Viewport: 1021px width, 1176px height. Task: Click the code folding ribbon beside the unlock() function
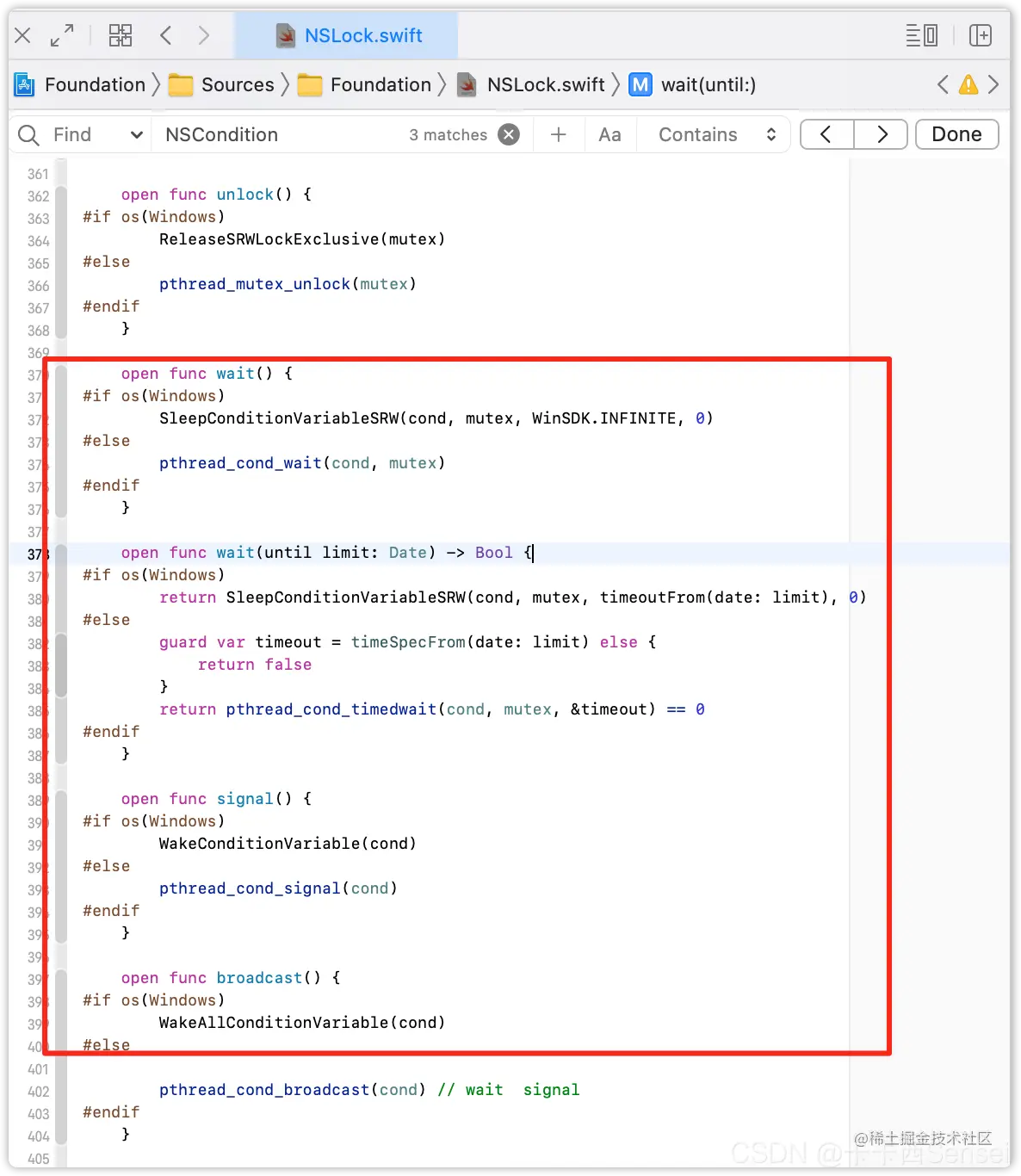[61, 262]
